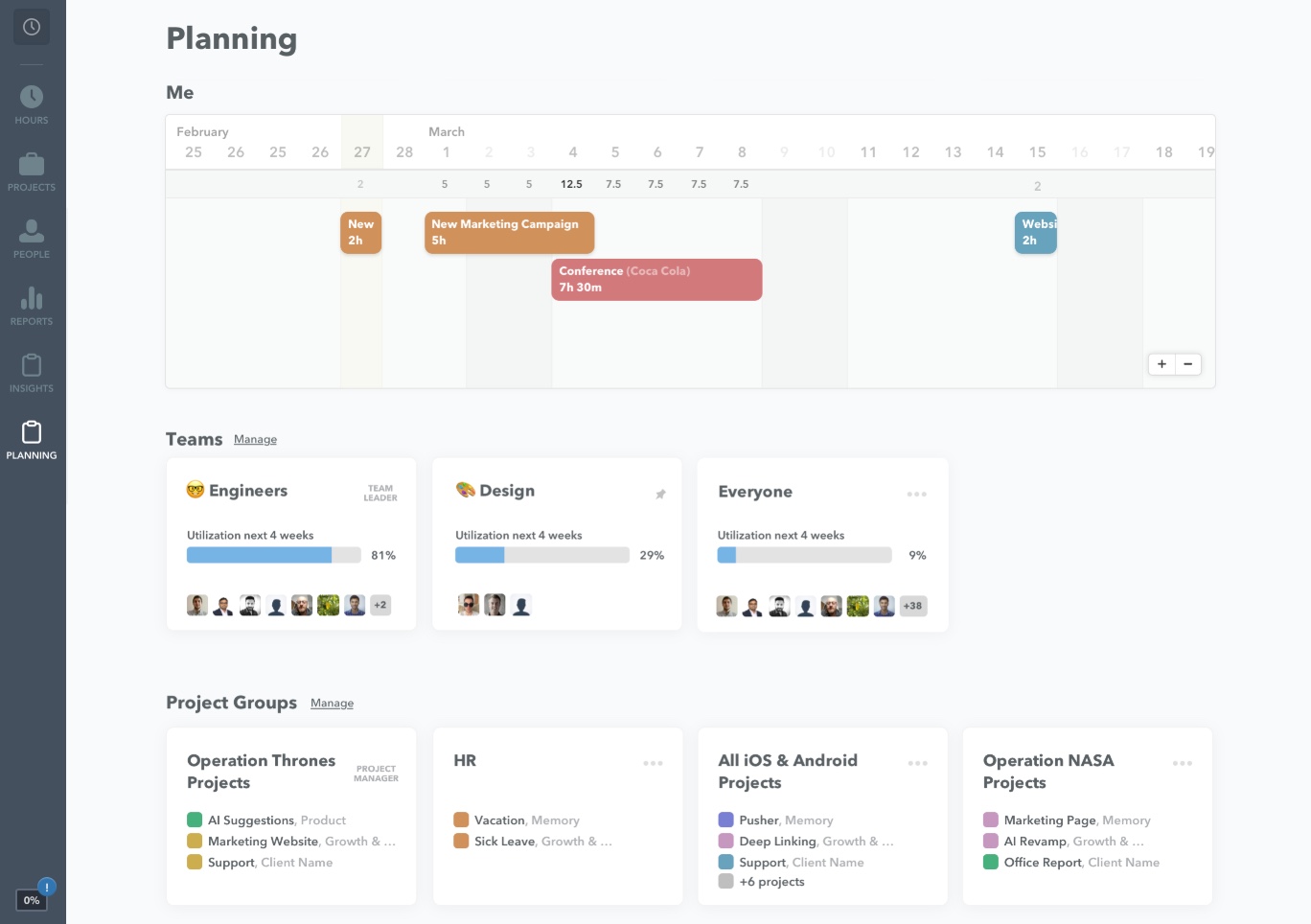This screenshot has width=1311, height=924.
Task: Zoom out the timeline with the minus button
Action: click(1188, 364)
